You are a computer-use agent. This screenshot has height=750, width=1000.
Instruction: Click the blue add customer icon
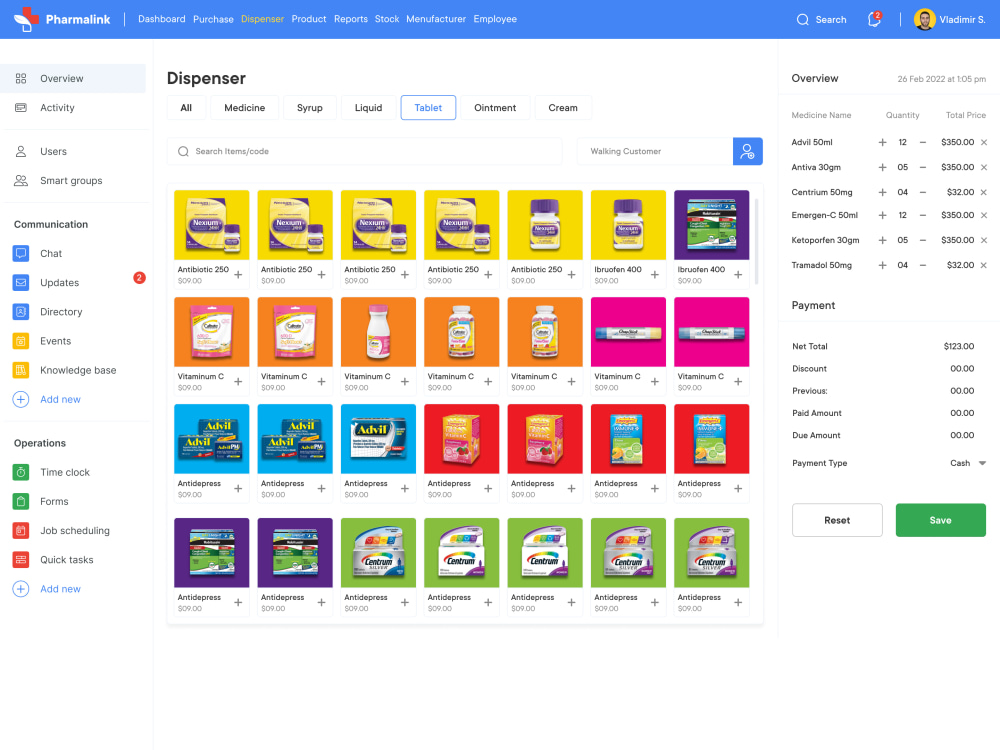(747, 151)
